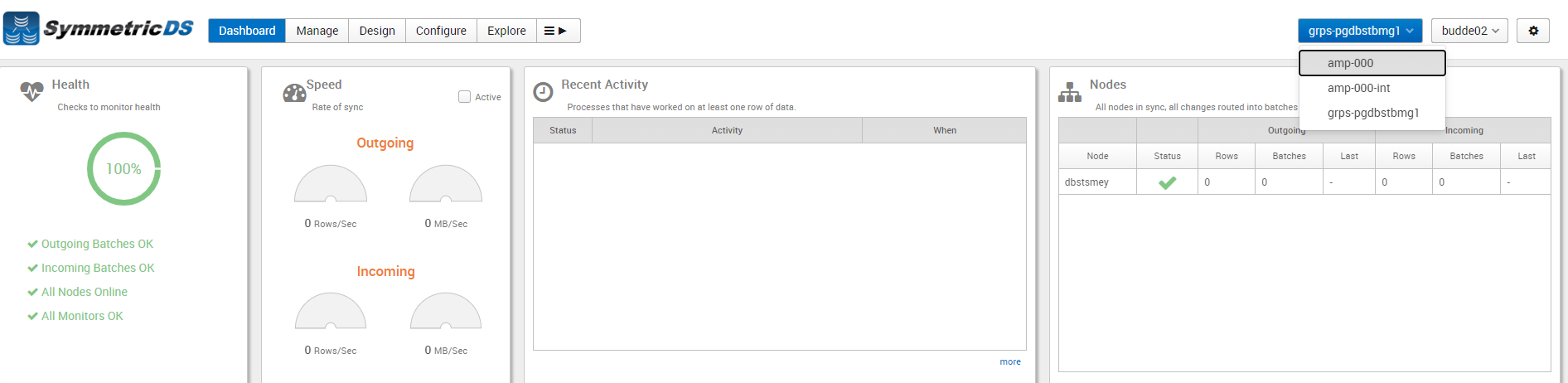Open the Configure tab
This screenshot has height=383, width=1568.
[x=441, y=31]
